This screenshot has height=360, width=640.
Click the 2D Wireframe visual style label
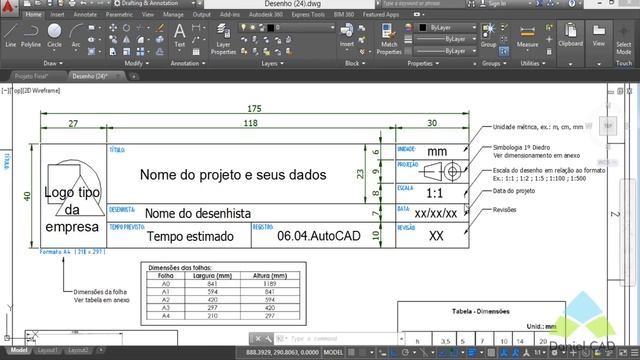[41, 91]
